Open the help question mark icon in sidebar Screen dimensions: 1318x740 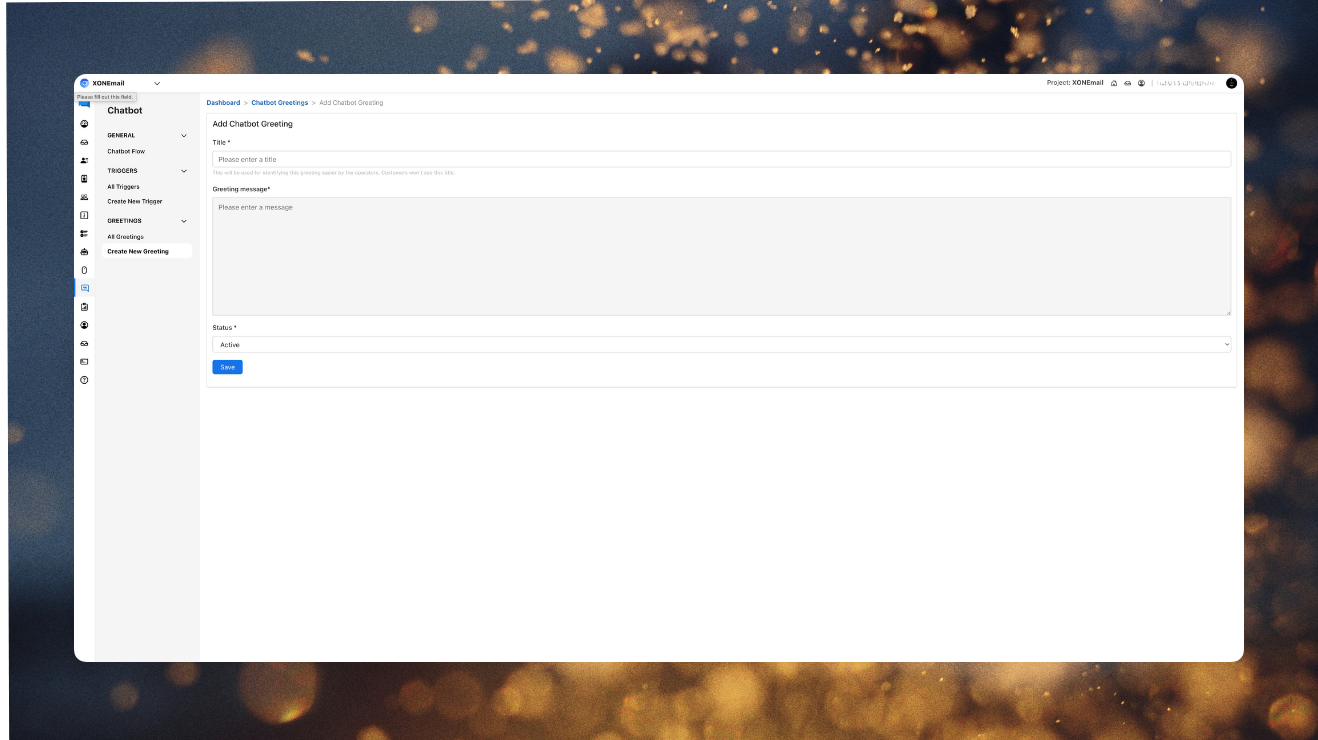pos(84,380)
